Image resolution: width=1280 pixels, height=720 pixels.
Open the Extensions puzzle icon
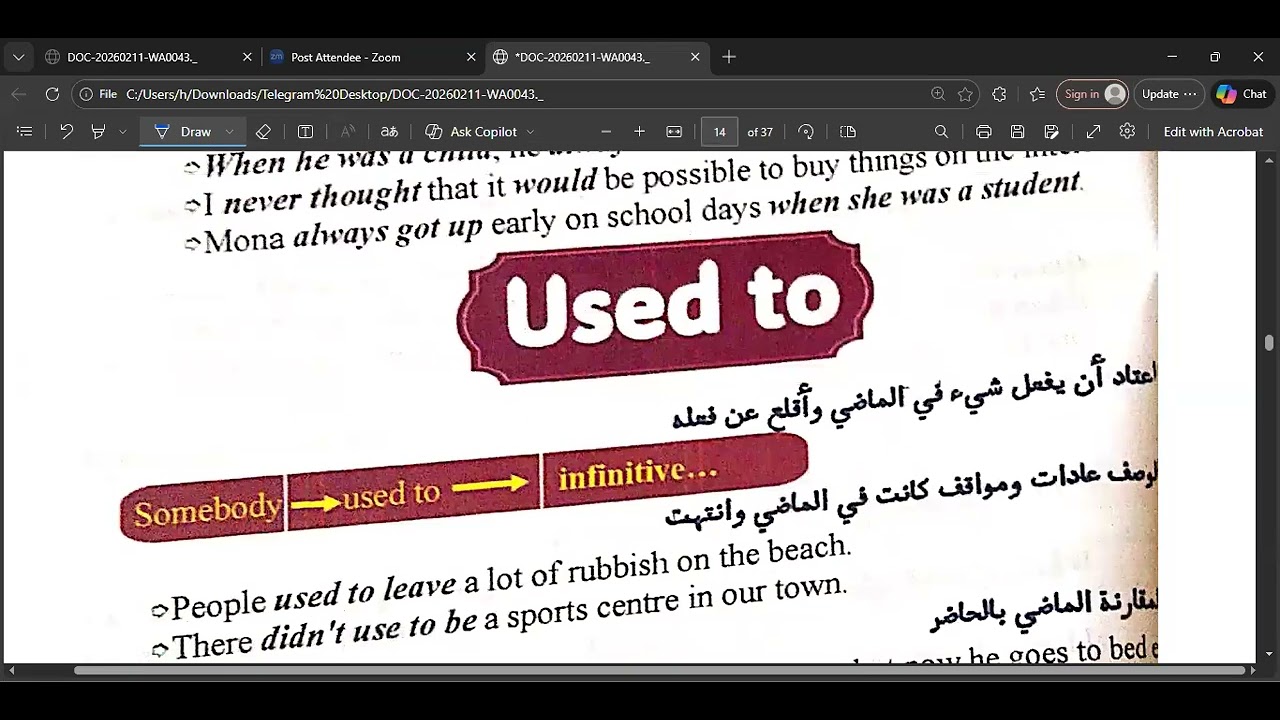[x=999, y=94]
